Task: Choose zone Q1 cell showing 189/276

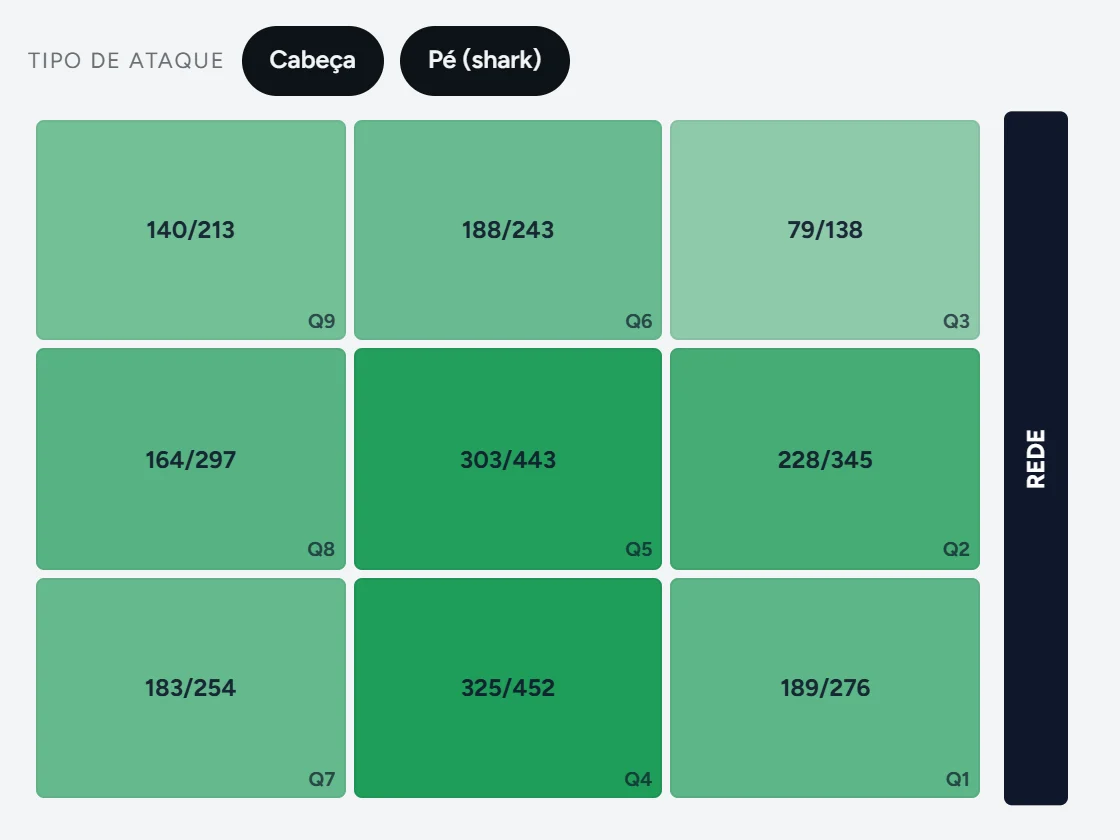Action: pos(825,688)
